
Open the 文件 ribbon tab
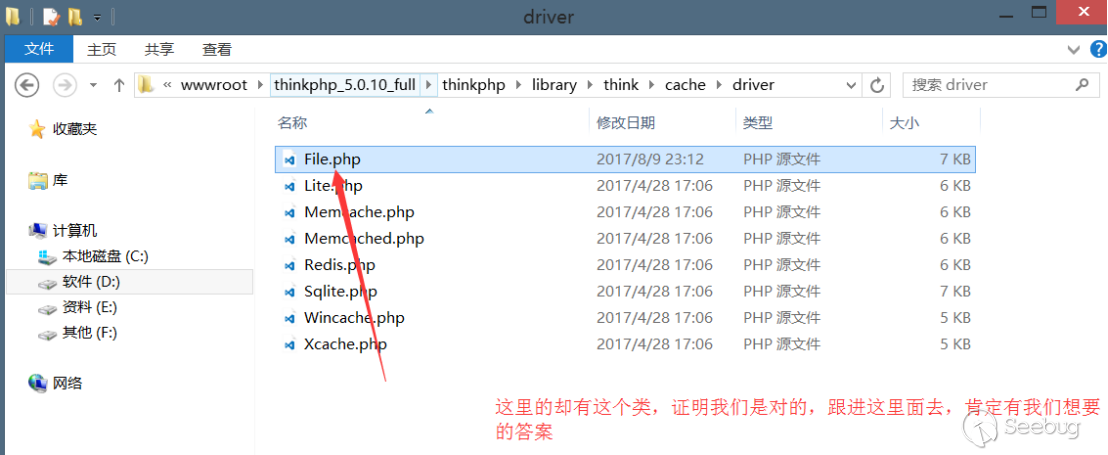(x=39, y=49)
